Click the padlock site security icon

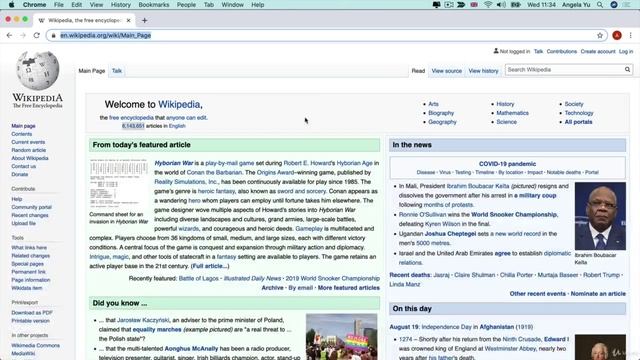pyautogui.click(x=53, y=36)
